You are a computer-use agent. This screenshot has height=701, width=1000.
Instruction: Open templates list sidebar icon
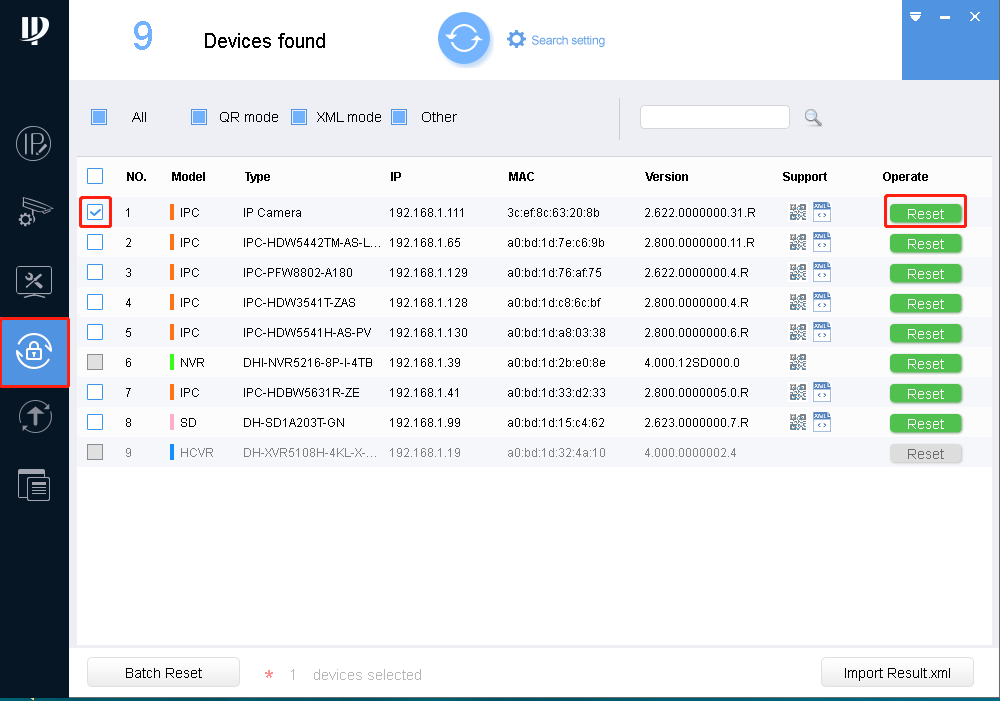(x=34, y=485)
